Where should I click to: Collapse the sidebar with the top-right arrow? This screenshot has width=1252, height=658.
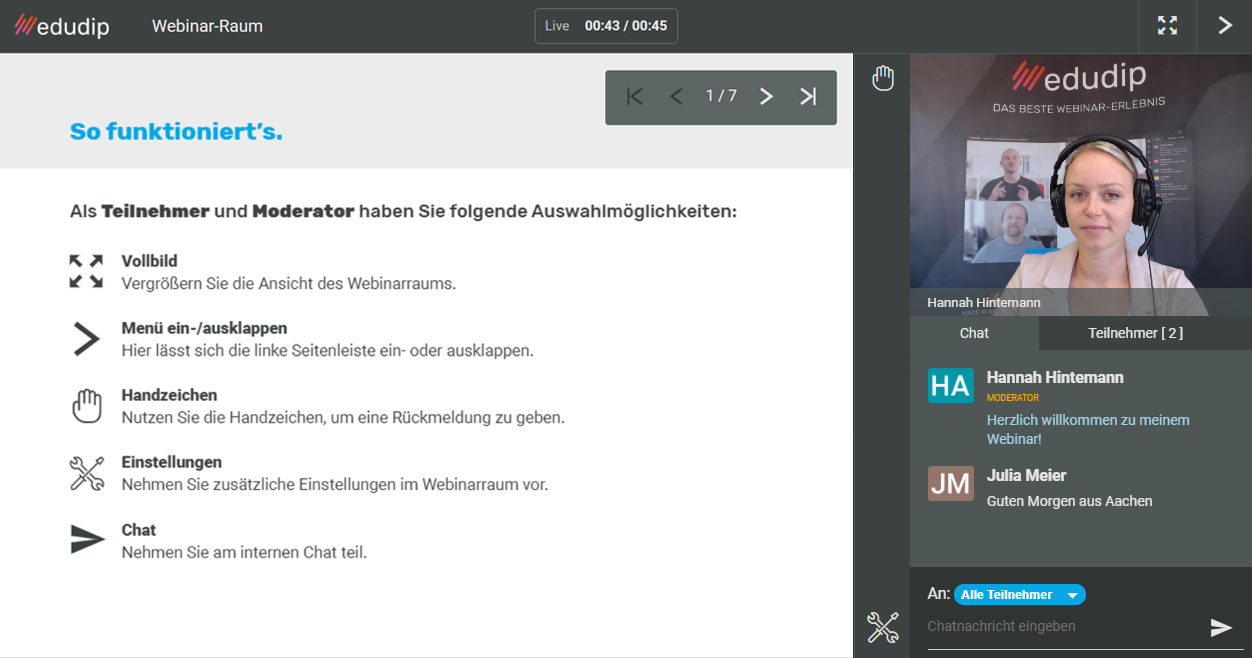(1224, 26)
